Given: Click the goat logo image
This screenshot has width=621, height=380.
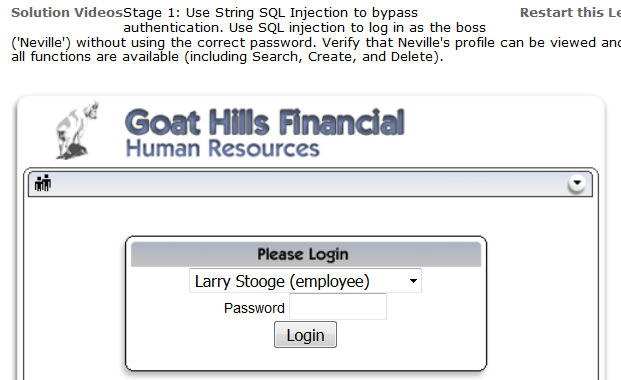Looking at the screenshot, I should click(77, 130).
